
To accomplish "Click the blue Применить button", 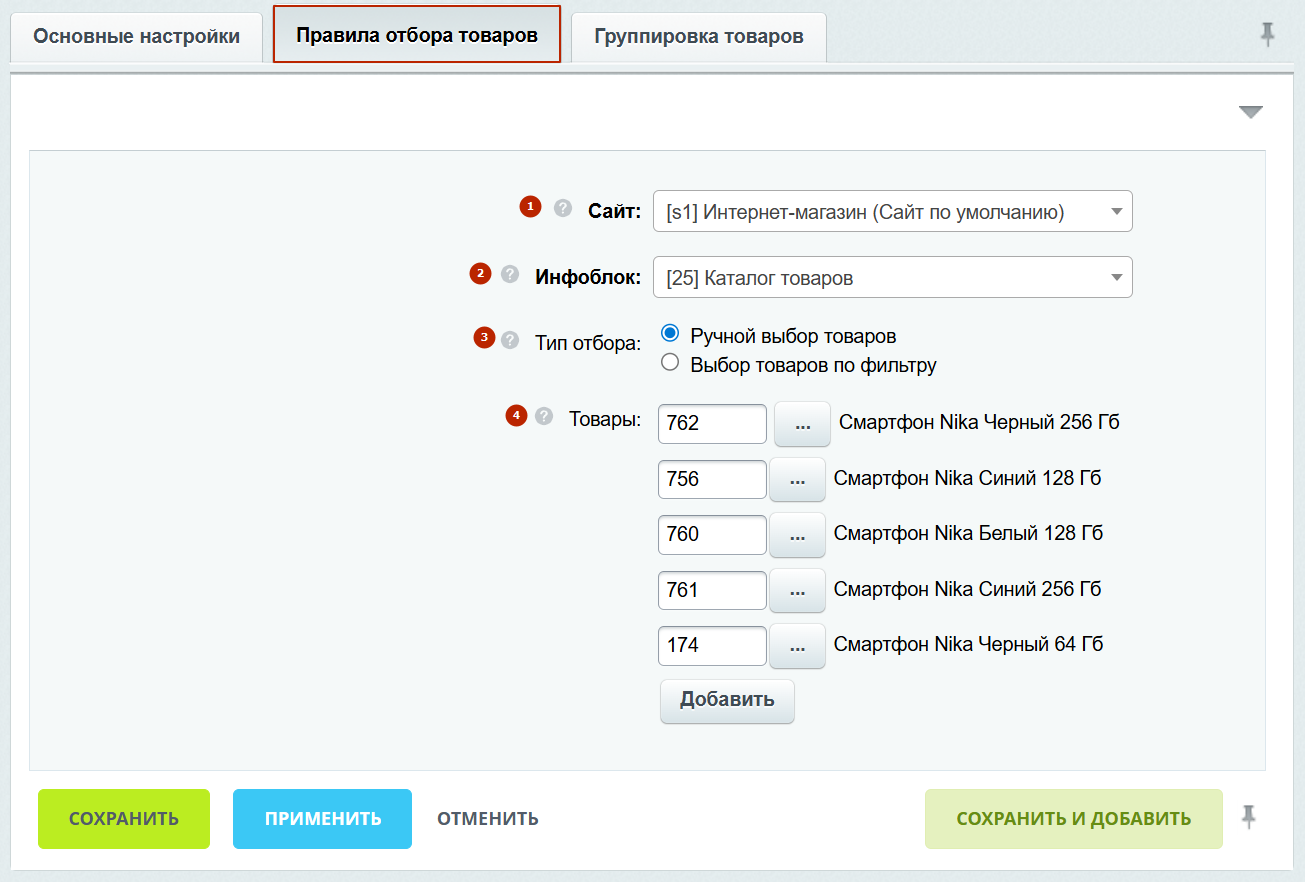I will tap(322, 819).
